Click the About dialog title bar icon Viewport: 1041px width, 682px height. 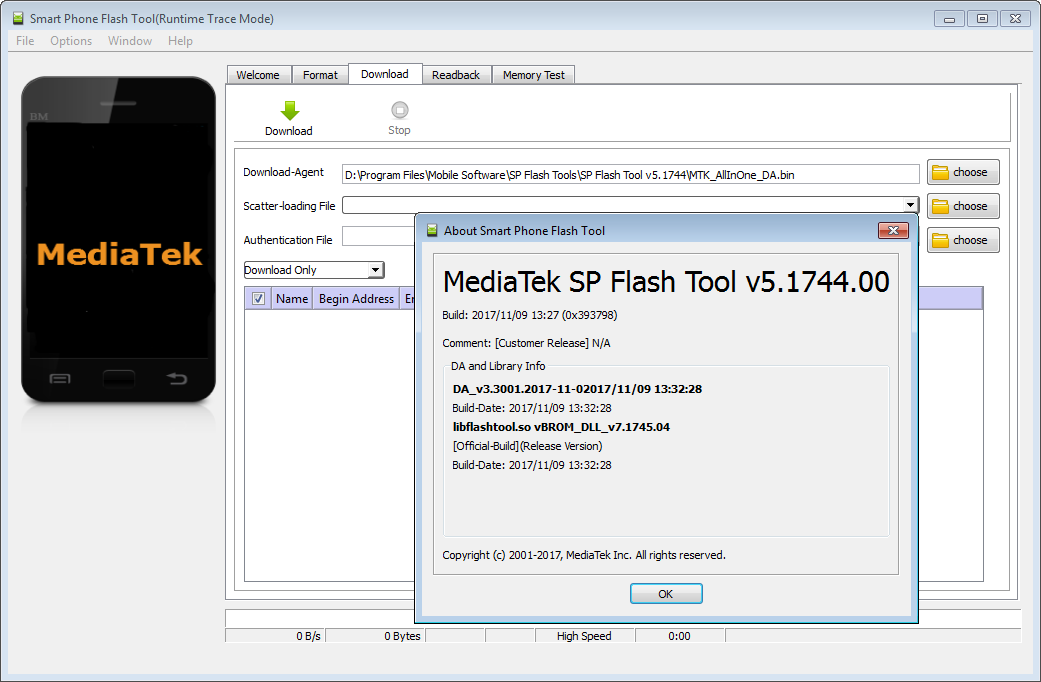click(432, 230)
